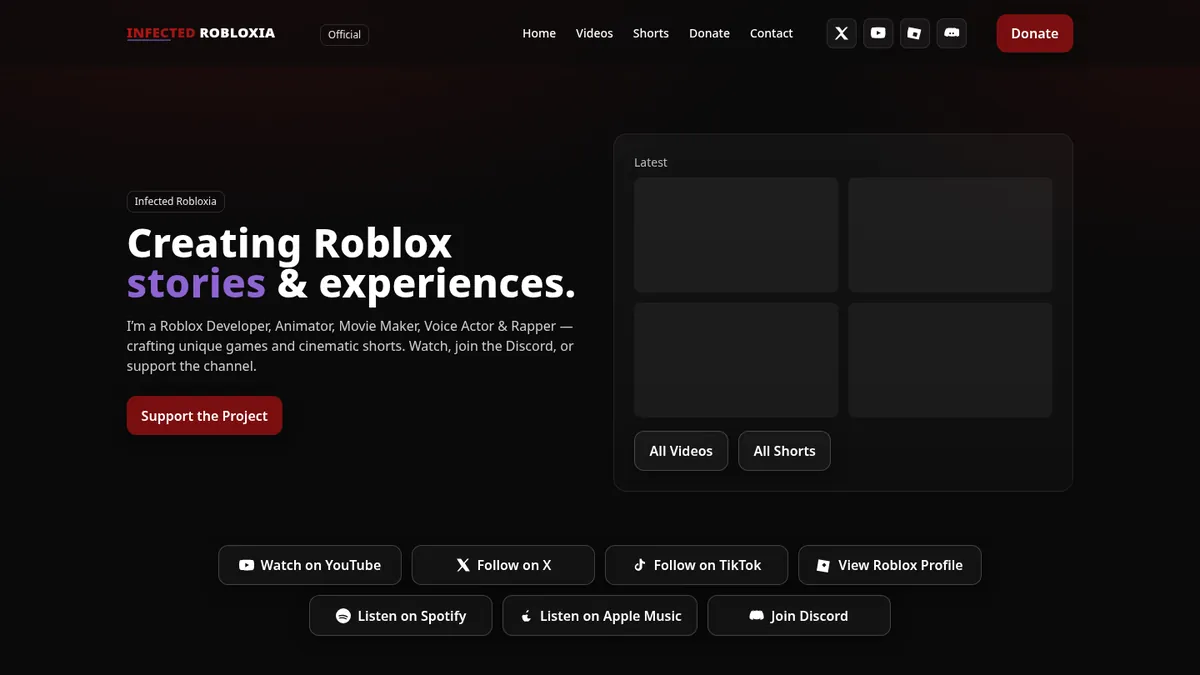This screenshot has width=1200, height=675.
Task: Click Support the Project button
Action: [x=204, y=416]
